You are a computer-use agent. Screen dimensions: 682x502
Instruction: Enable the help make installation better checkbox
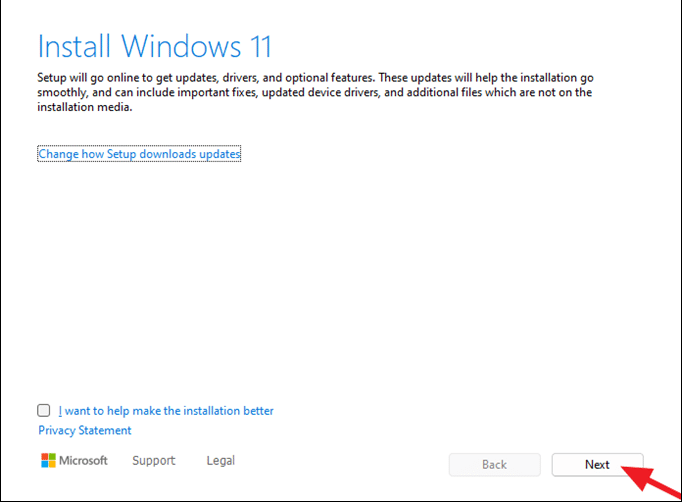click(x=44, y=410)
